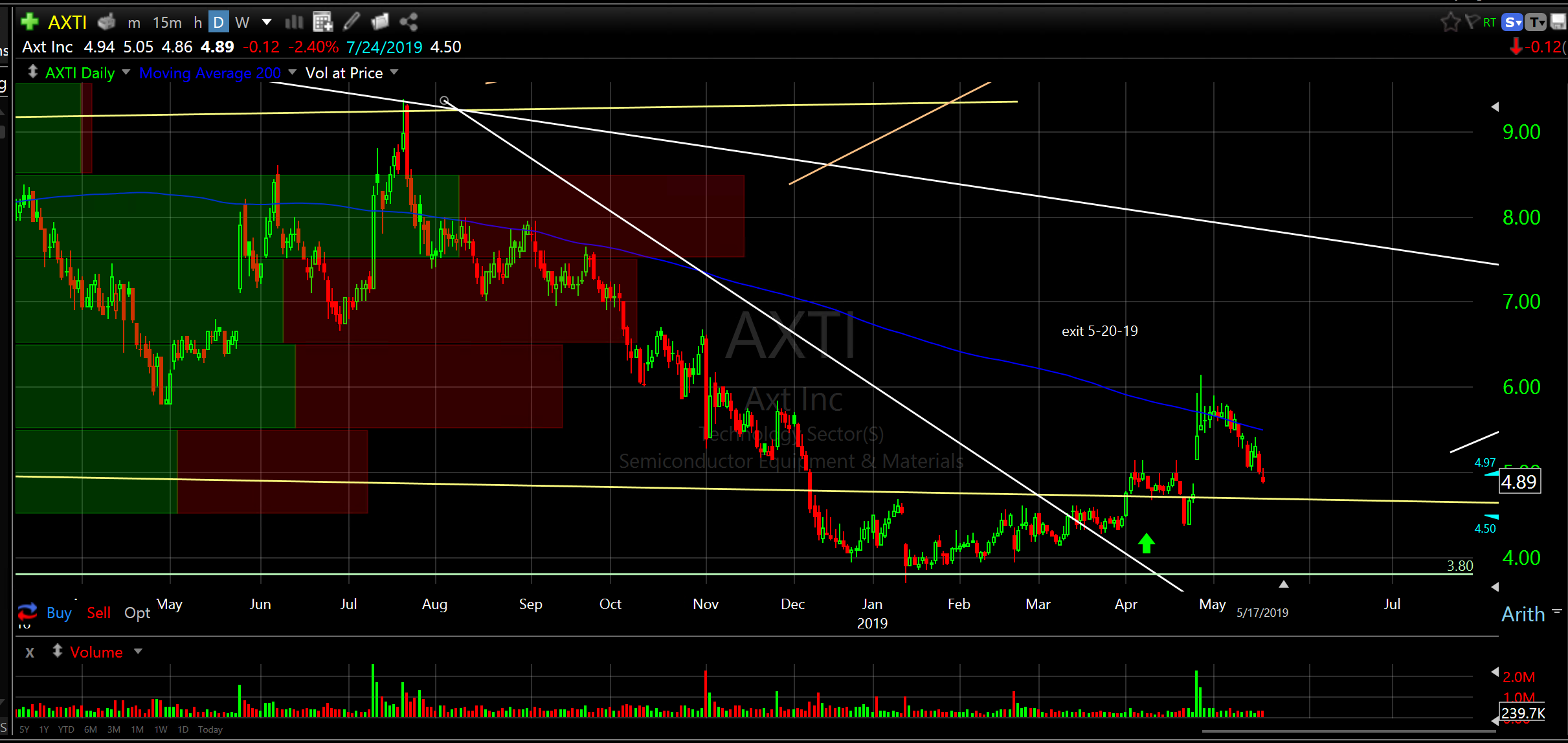The height and width of the screenshot is (743, 1568).
Task: Open the add-indicator calendar grid icon
Action: pos(322,22)
